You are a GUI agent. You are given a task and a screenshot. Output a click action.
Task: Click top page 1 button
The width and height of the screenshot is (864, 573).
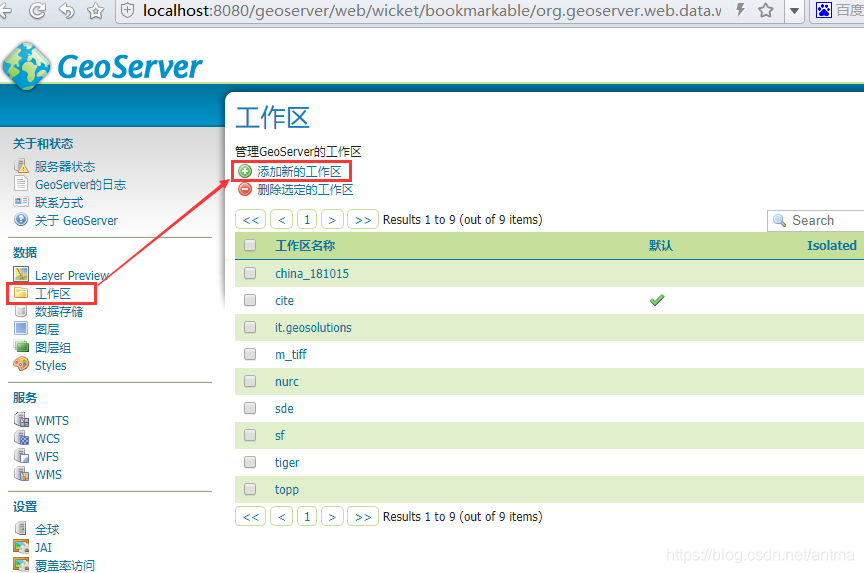[x=307, y=219]
